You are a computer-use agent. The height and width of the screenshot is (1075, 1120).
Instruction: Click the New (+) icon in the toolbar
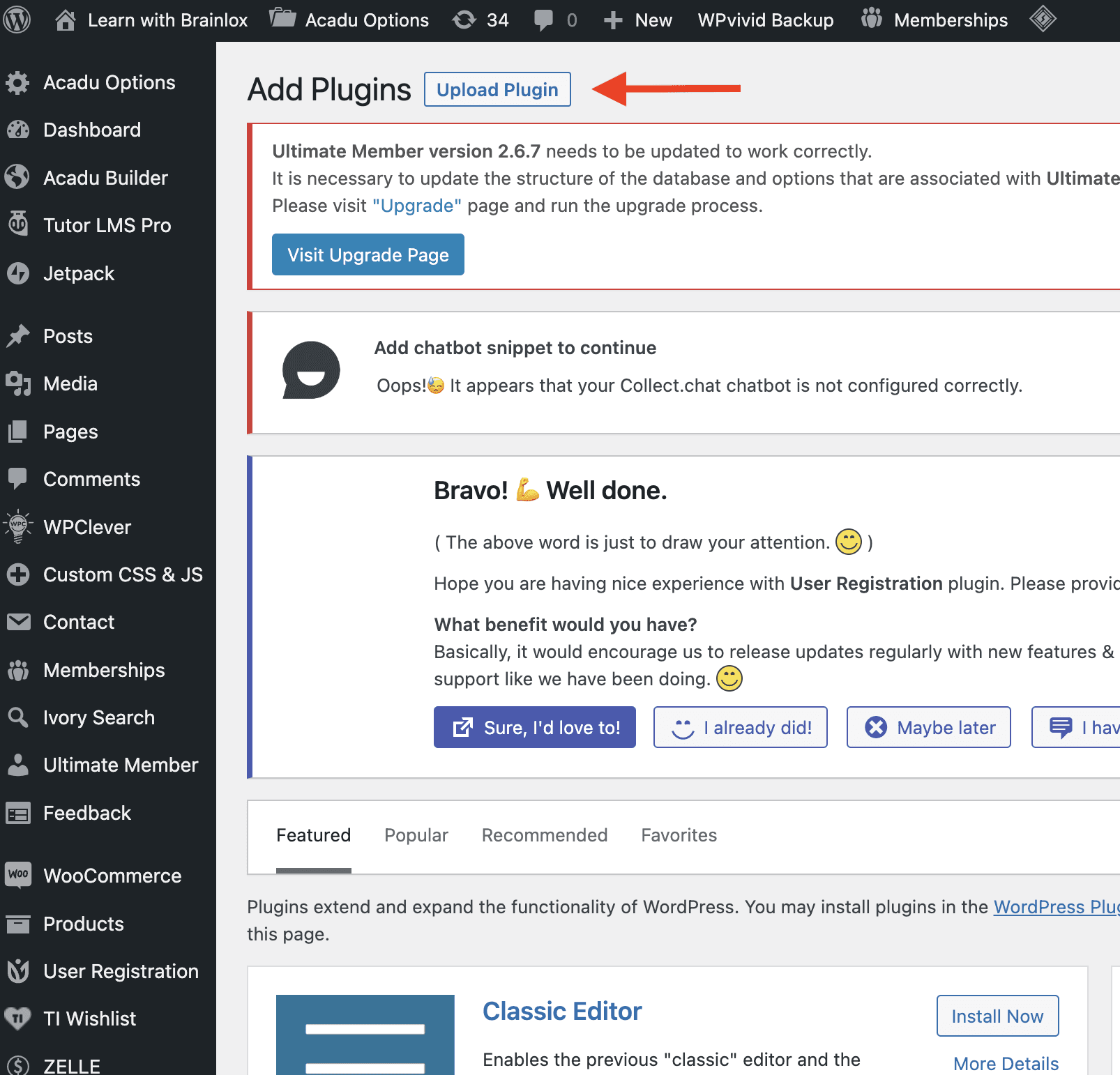coord(614,20)
